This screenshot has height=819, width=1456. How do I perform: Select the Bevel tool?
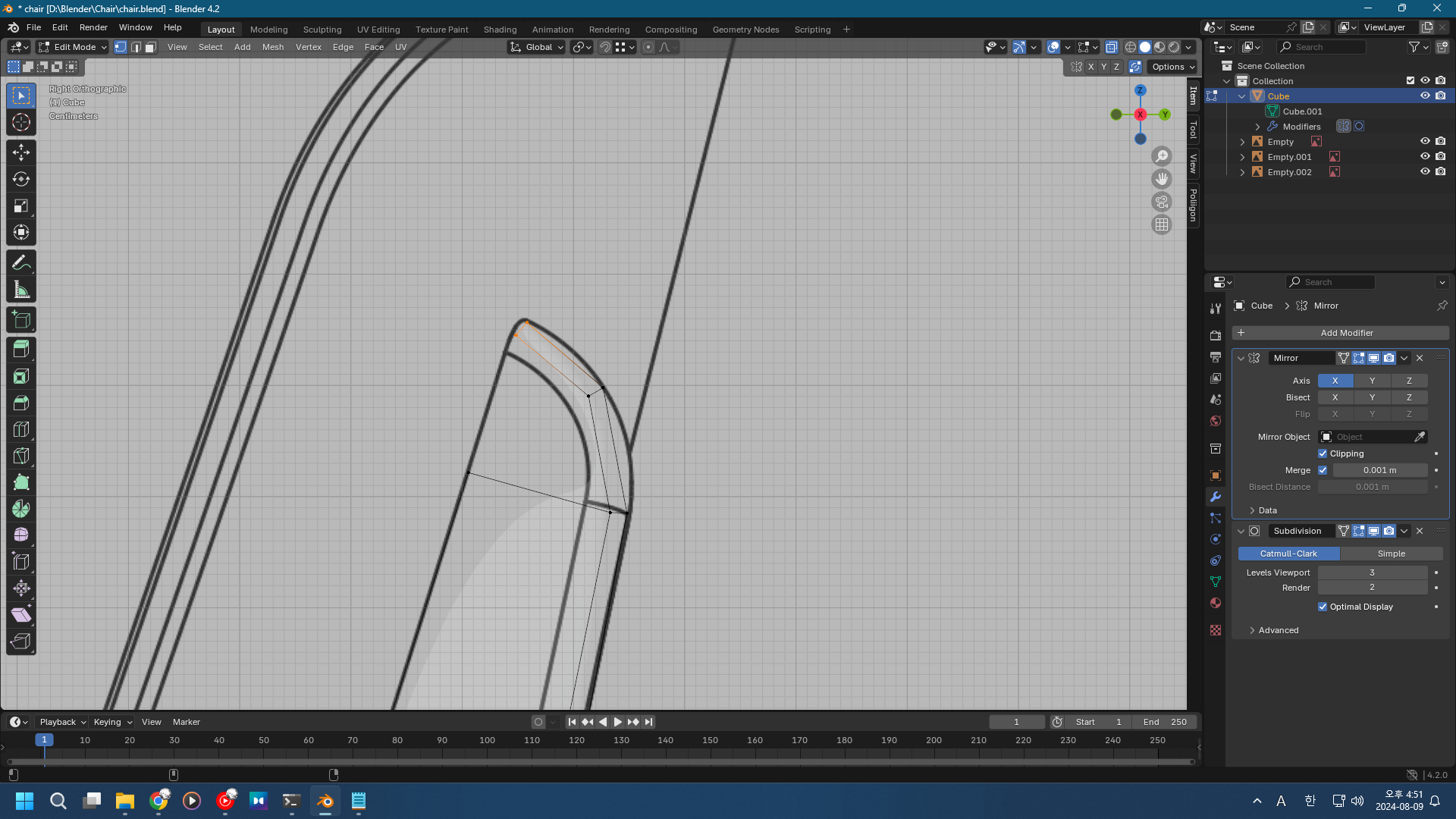point(21,403)
